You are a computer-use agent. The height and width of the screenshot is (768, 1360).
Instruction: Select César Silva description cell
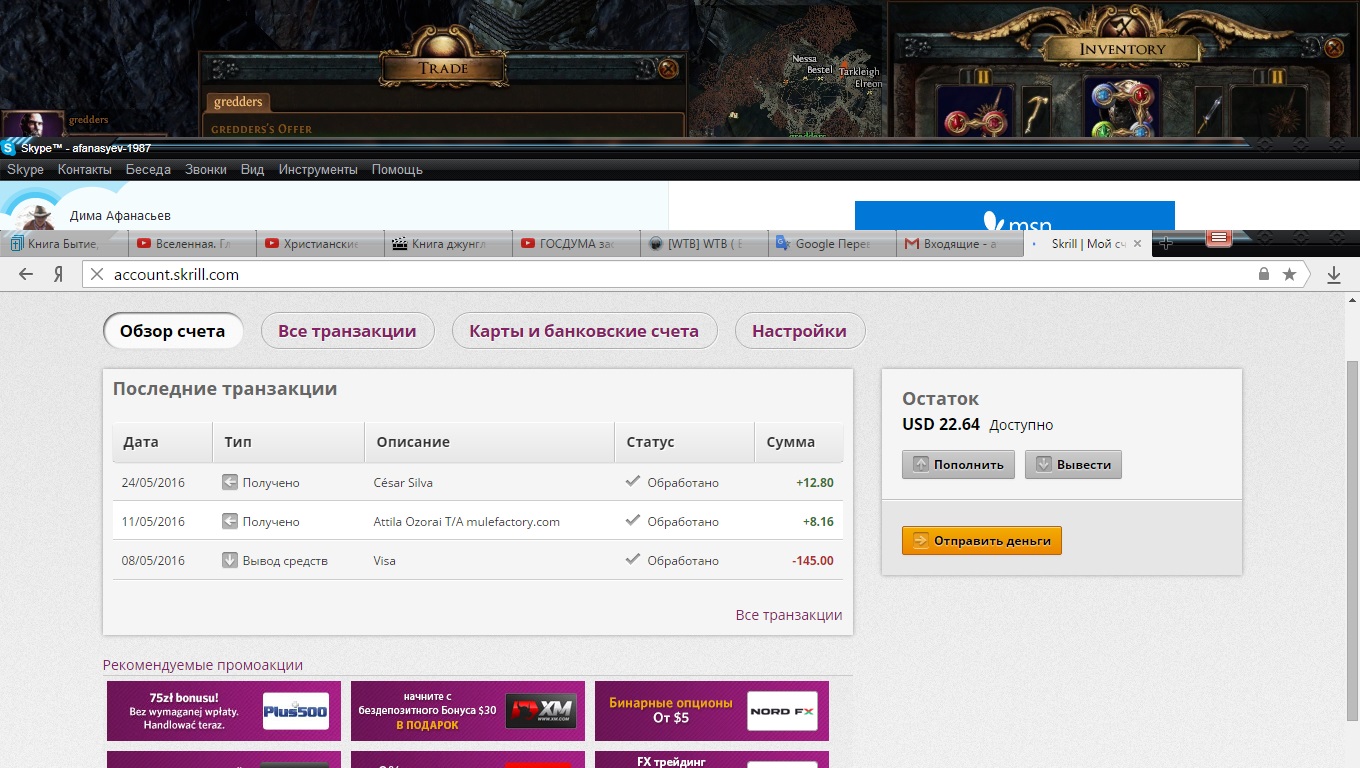pos(403,482)
